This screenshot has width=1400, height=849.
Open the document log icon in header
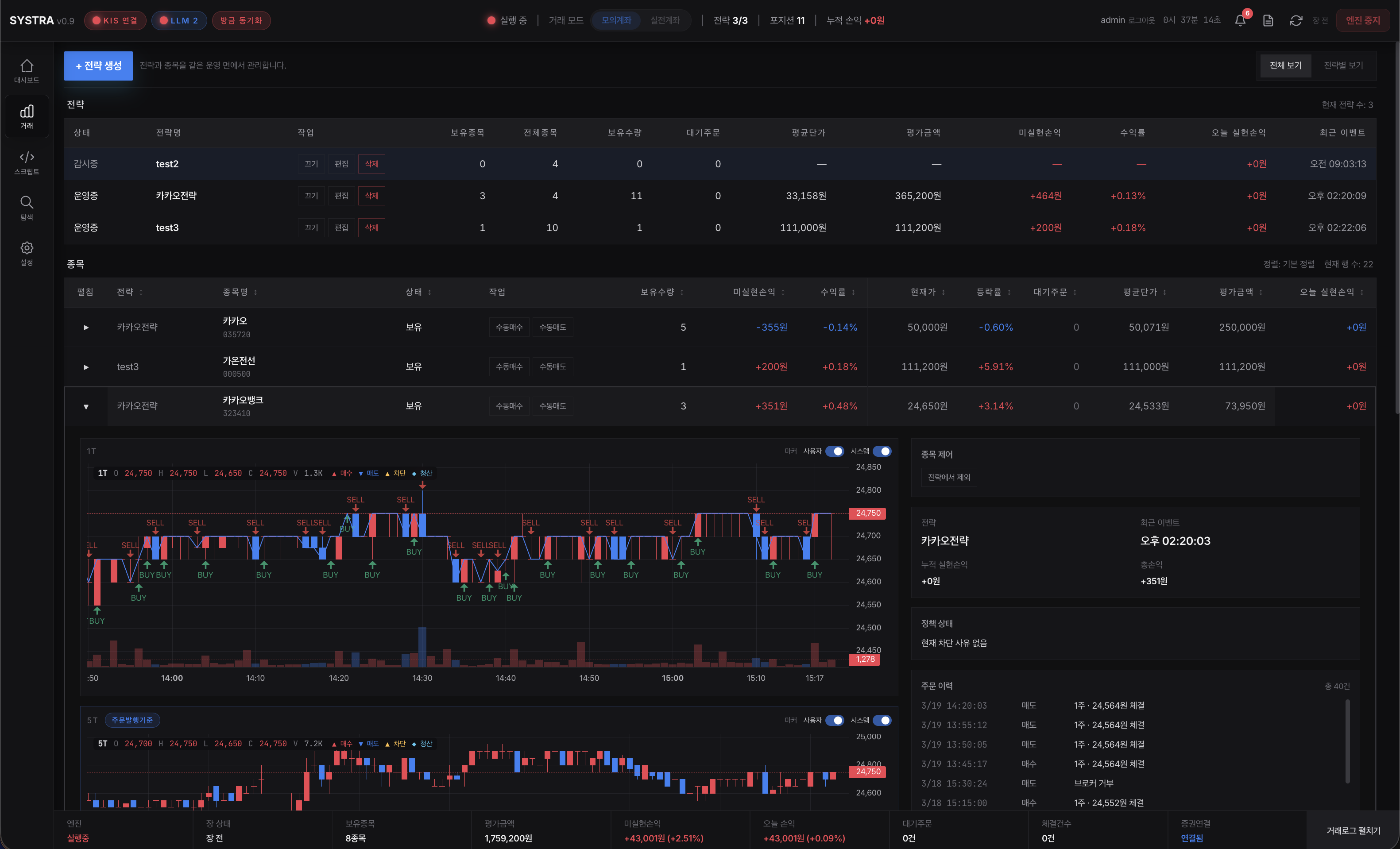pyautogui.click(x=1268, y=20)
